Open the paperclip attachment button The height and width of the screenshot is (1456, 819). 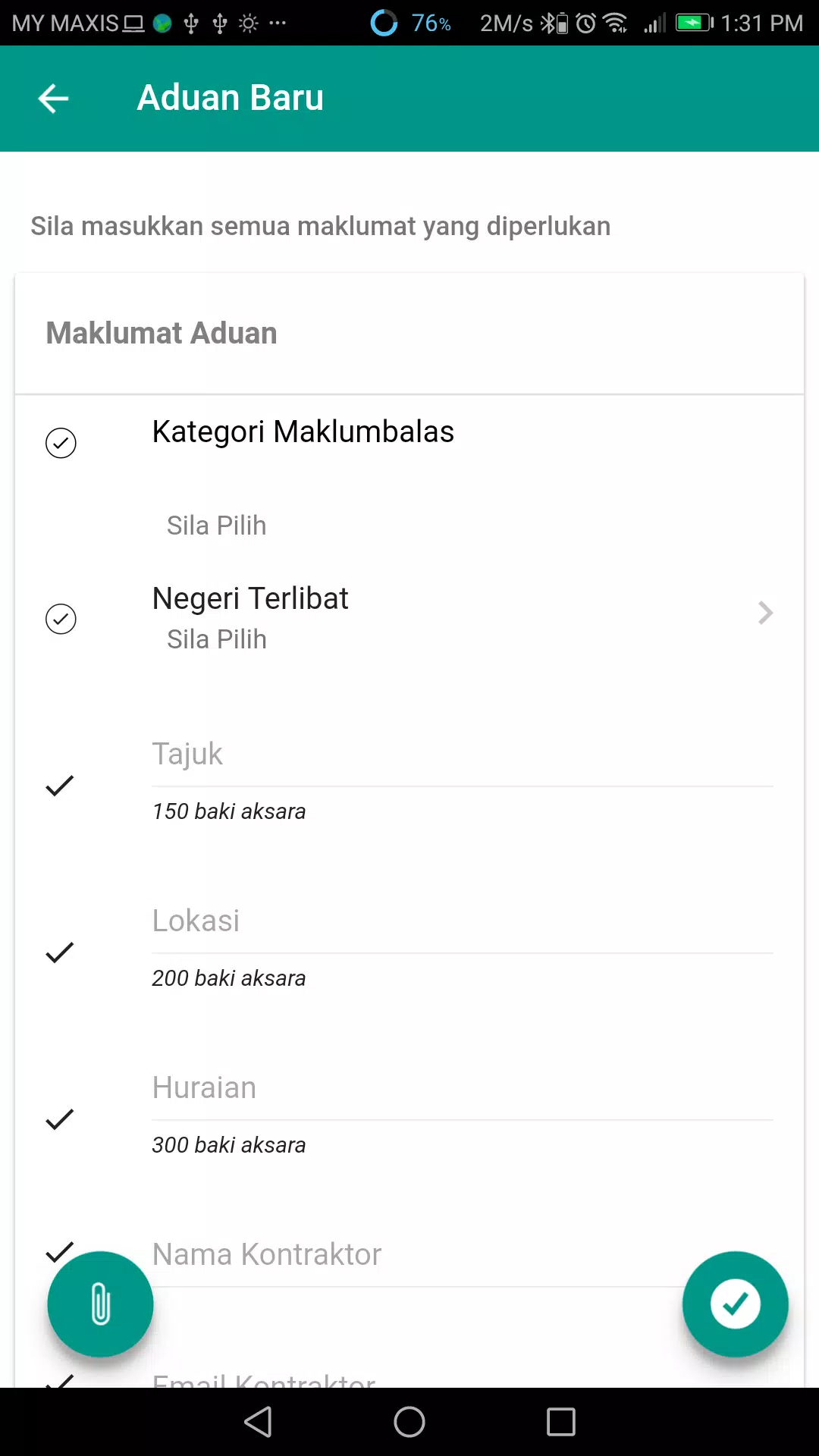tap(100, 1304)
